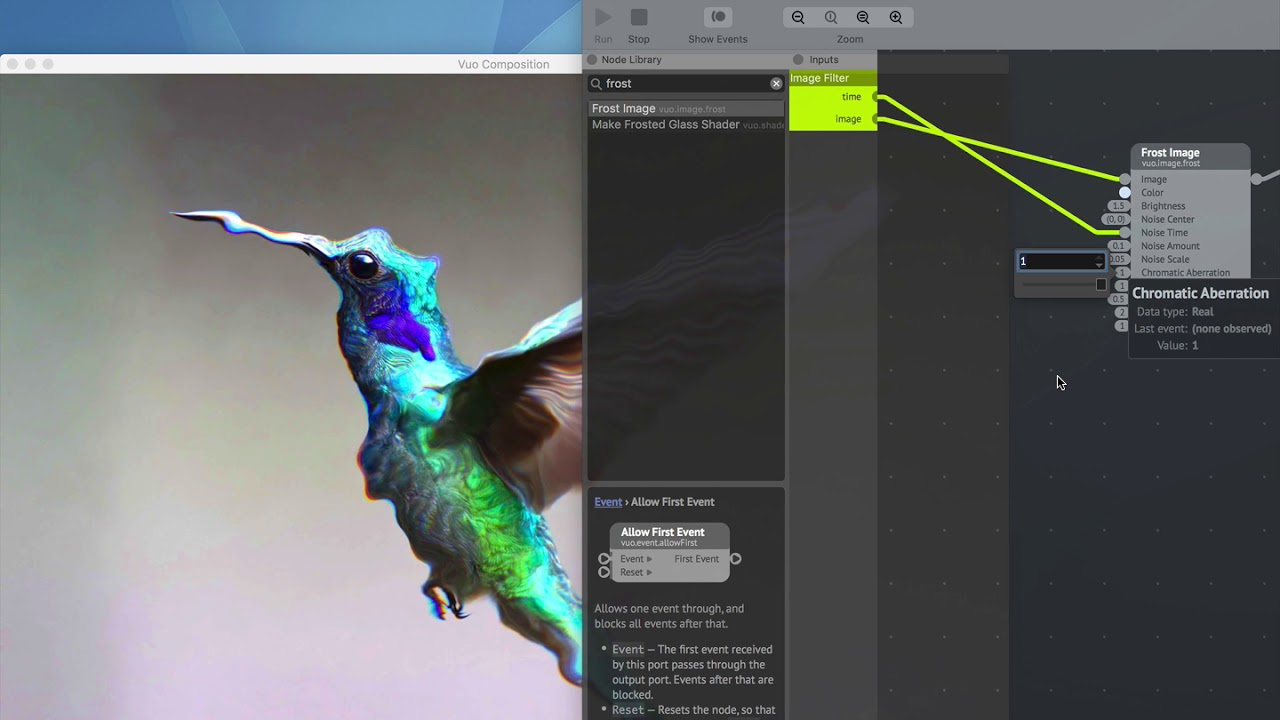The height and width of the screenshot is (720, 1280).
Task: Toggle the Show Events button
Action: 718,18
